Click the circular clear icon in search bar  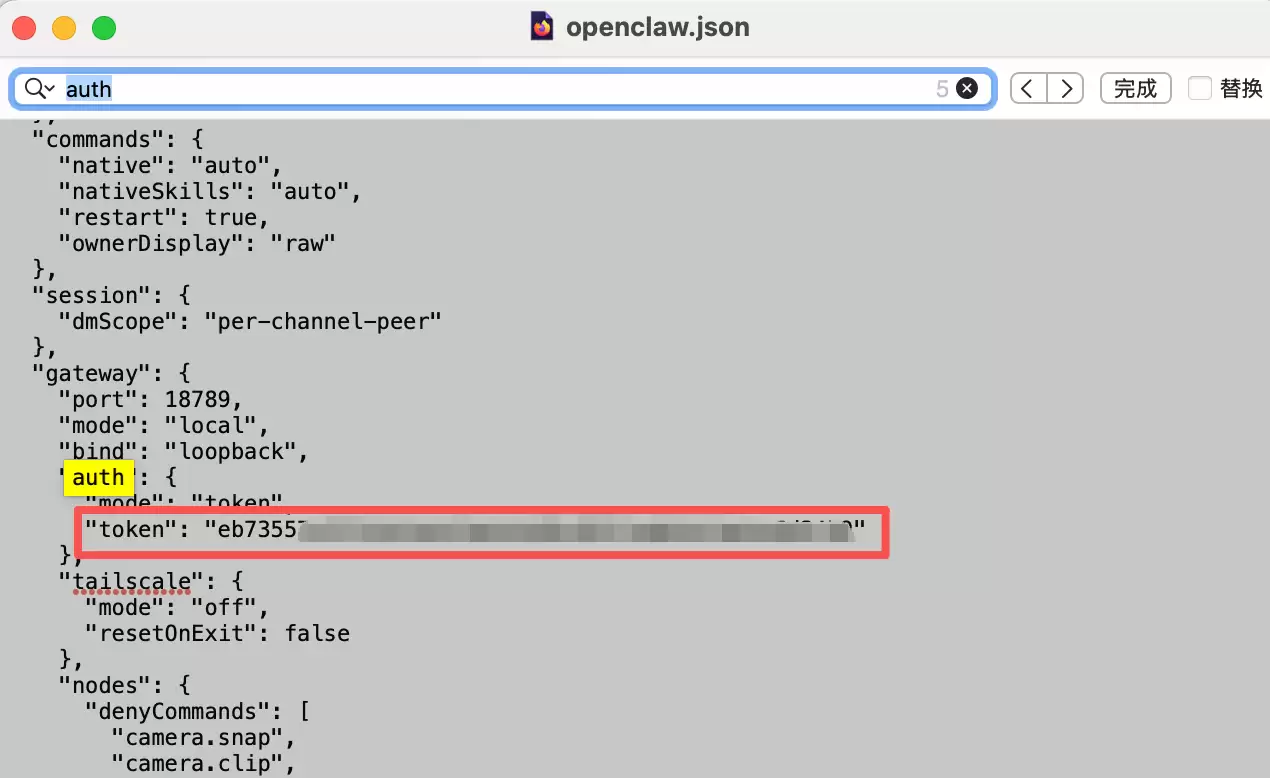(966, 88)
